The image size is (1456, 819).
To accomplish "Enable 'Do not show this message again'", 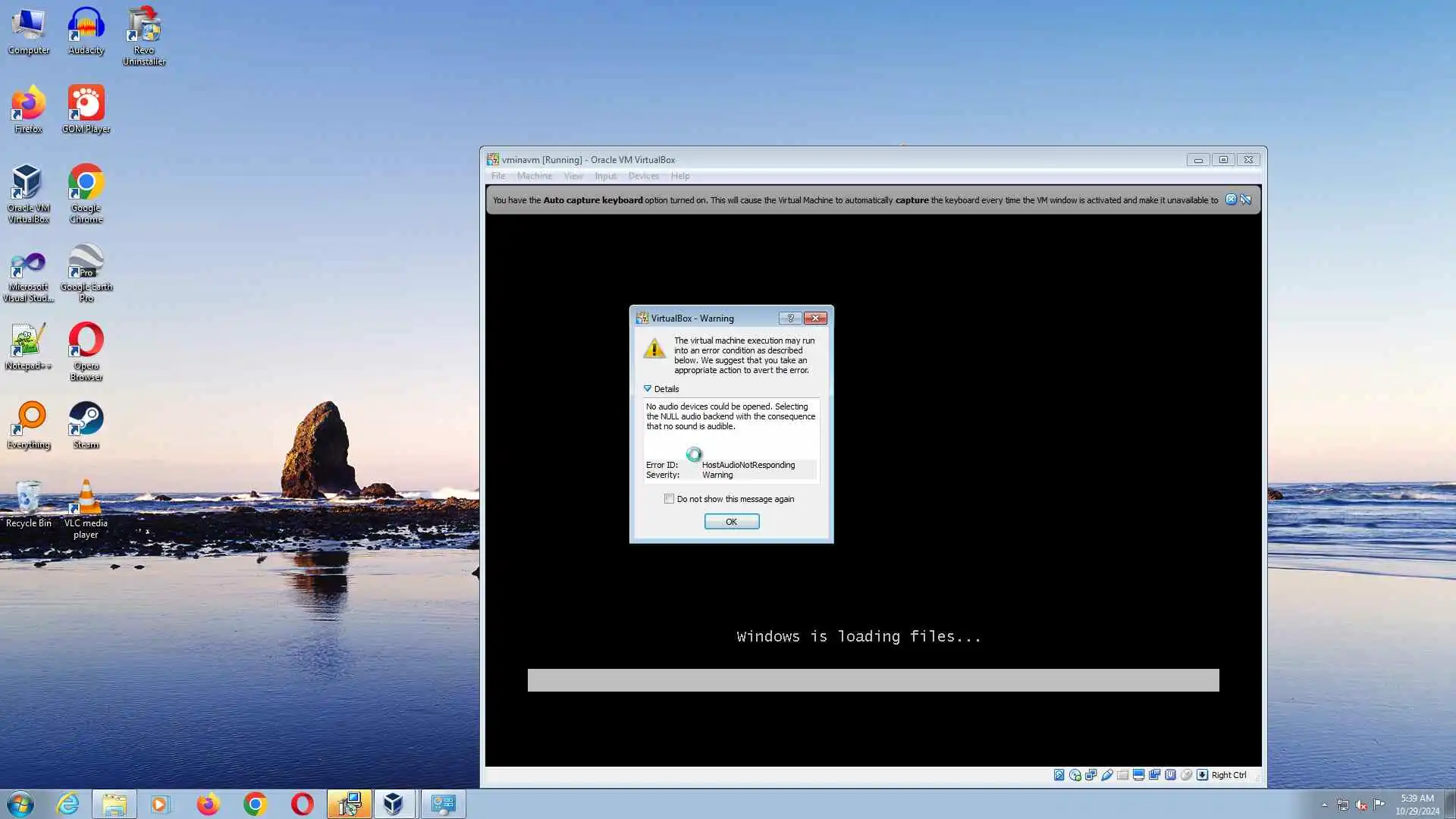I will pyautogui.click(x=669, y=499).
